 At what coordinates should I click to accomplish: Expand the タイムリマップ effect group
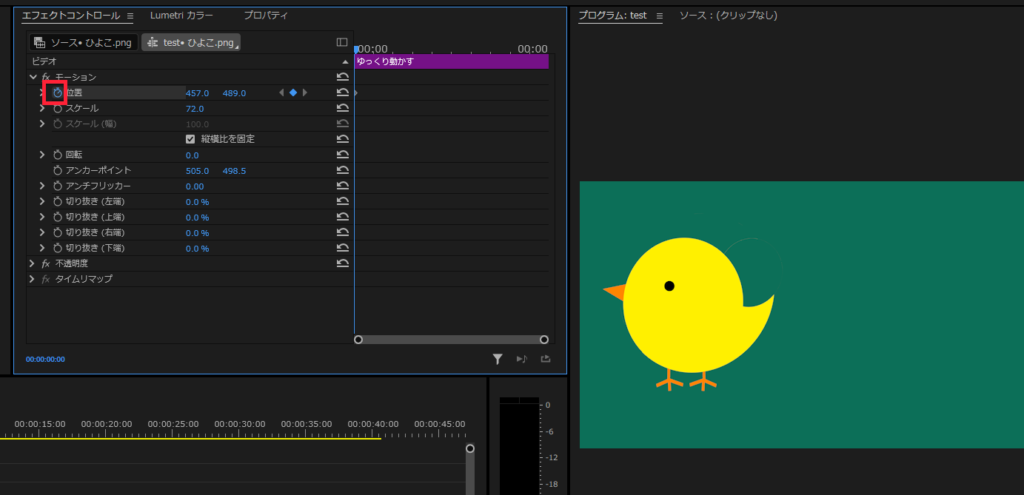[32, 279]
